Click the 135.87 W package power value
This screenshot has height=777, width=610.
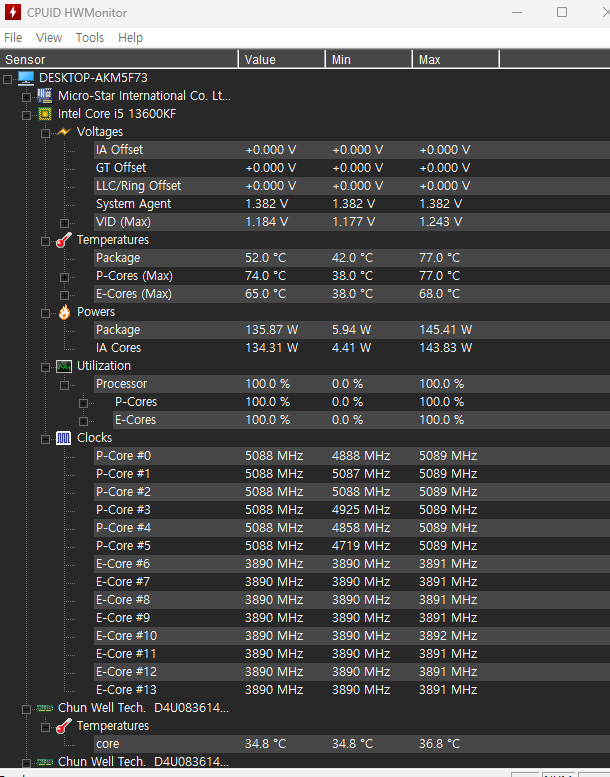tap(272, 330)
